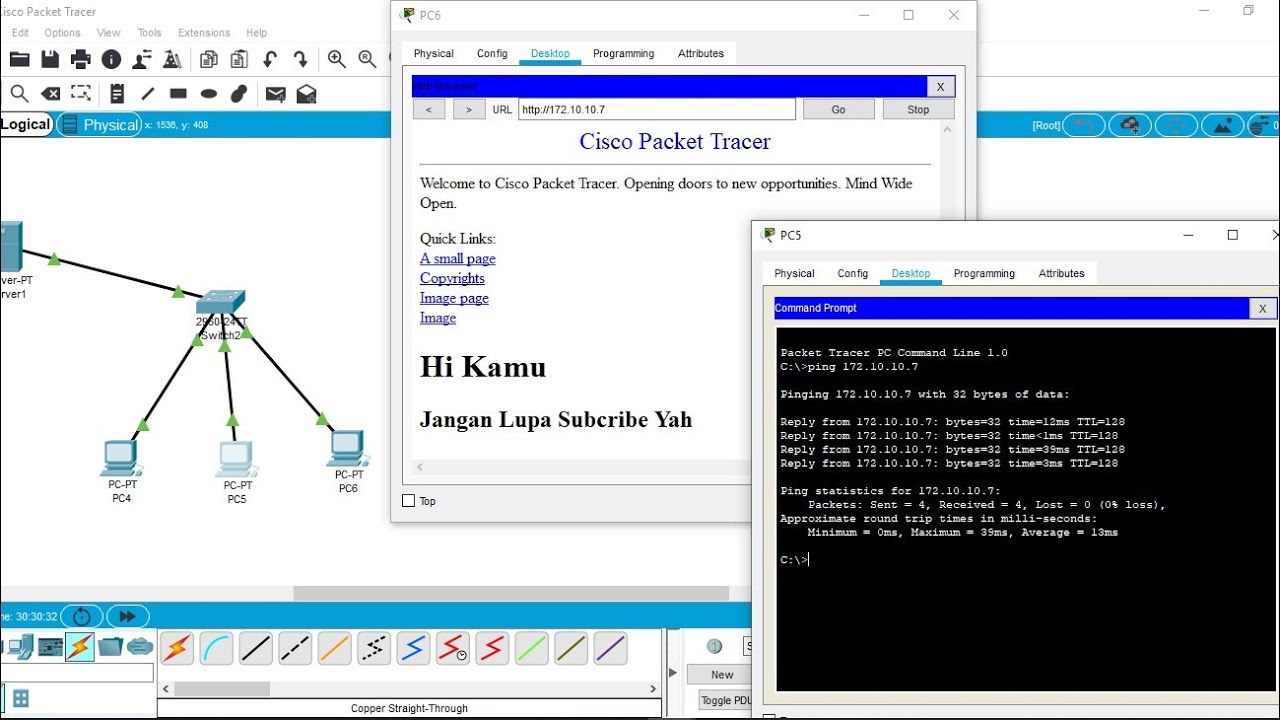Close the Command Prompt with X button
The height and width of the screenshot is (720, 1280).
pyautogui.click(x=1262, y=308)
